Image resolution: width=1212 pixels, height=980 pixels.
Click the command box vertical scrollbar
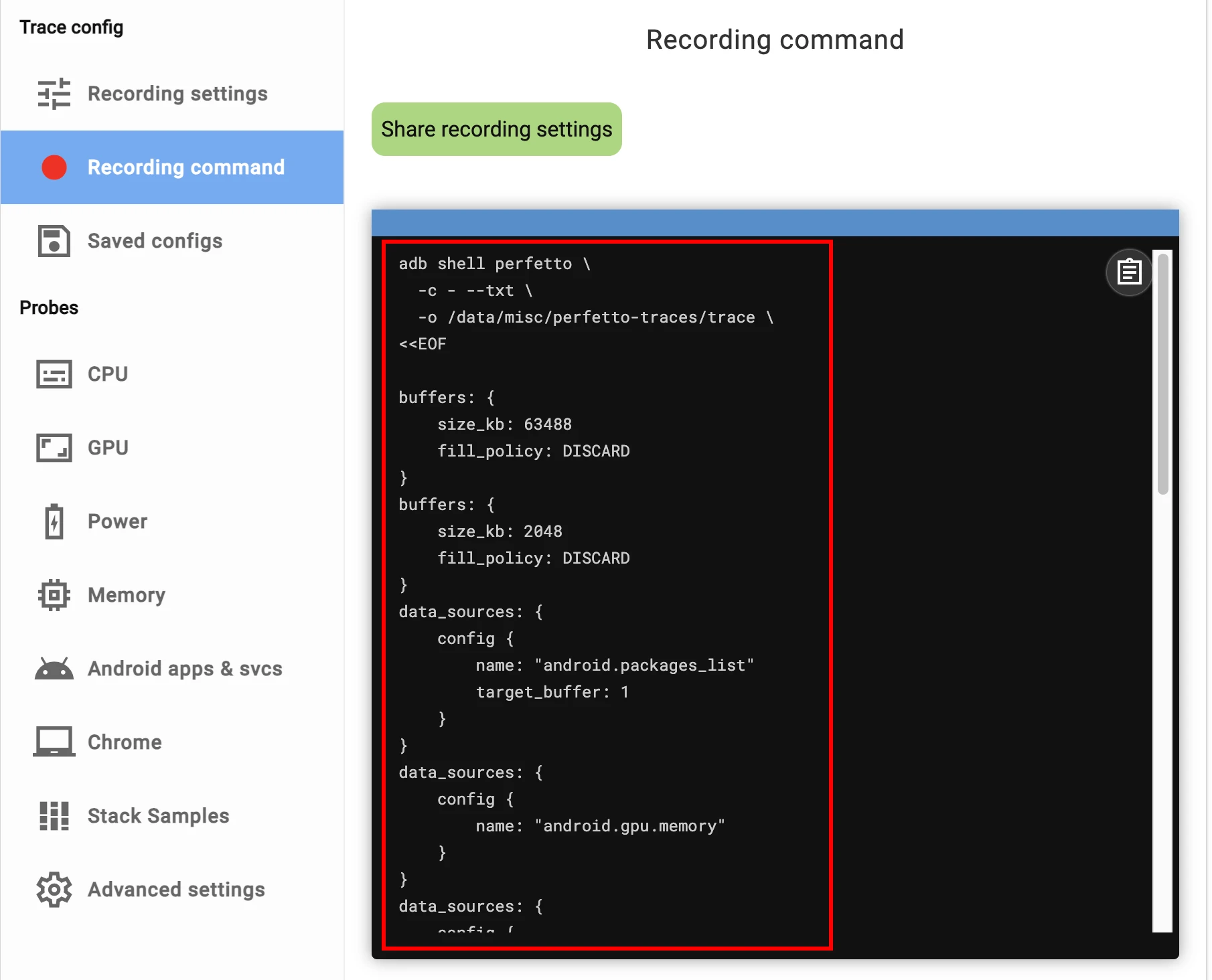[x=1163, y=375]
